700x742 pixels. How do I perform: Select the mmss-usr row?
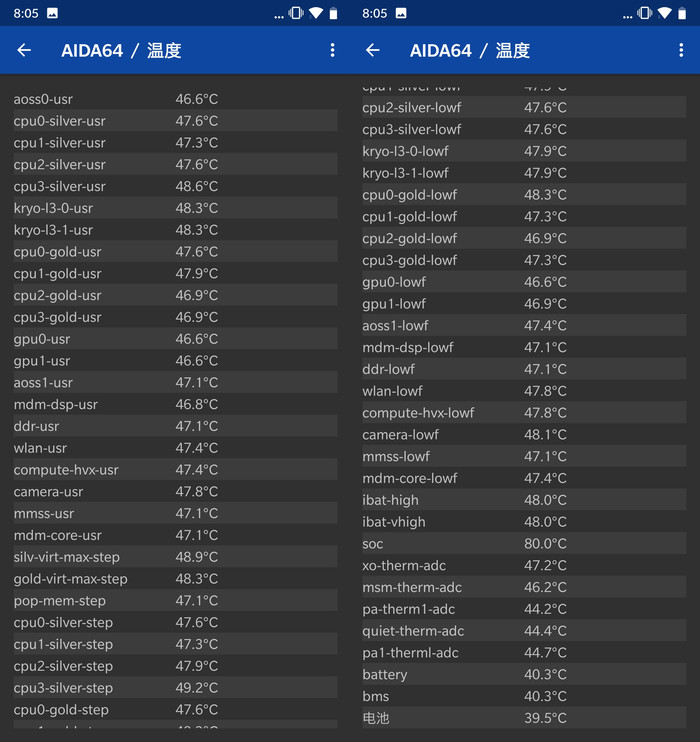[x=175, y=513]
